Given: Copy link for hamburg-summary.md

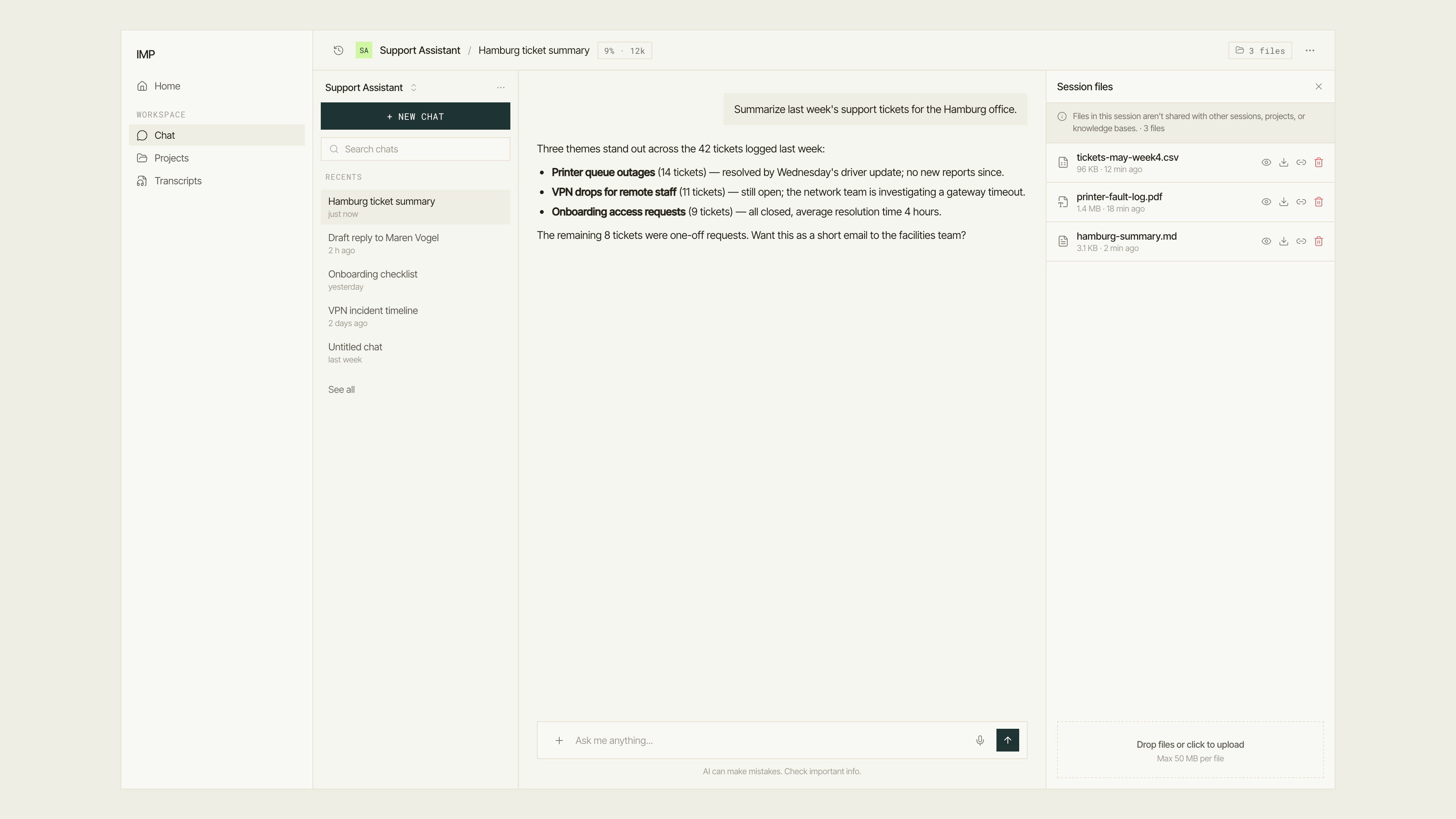Looking at the screenshot, I should coord(1301,242).
